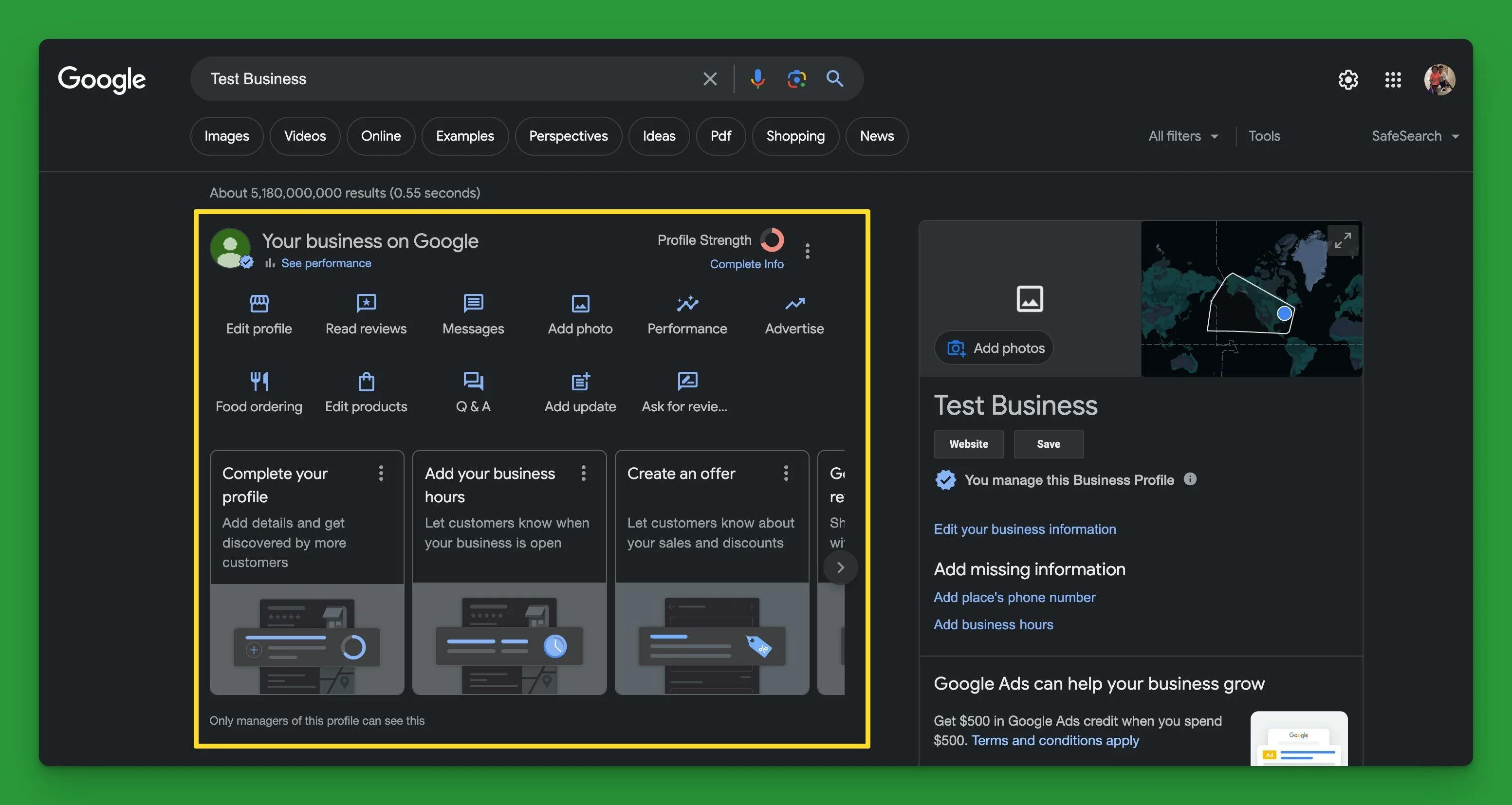
Task: Click the Add business hours link
Action: (x=993, y=624)
